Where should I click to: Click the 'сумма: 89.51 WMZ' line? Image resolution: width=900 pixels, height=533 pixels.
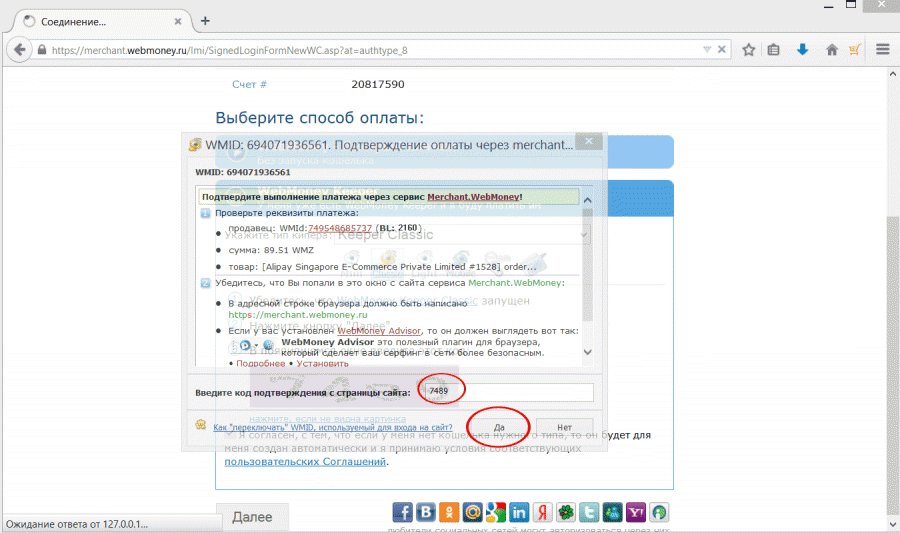tap(271, 250)
